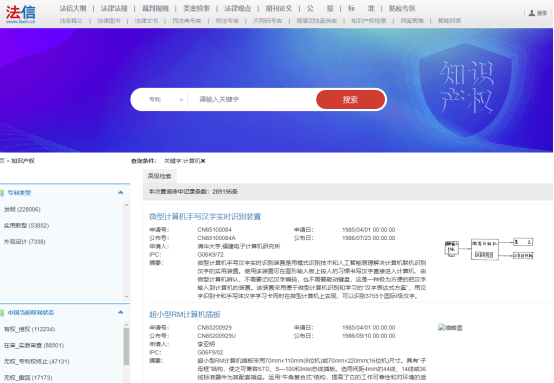The width and height of the screenshot is (554, 383).
Task: Click the 专利类型 list scroll-down arrow
Action: pyautogui.click(x=126, y=297)
